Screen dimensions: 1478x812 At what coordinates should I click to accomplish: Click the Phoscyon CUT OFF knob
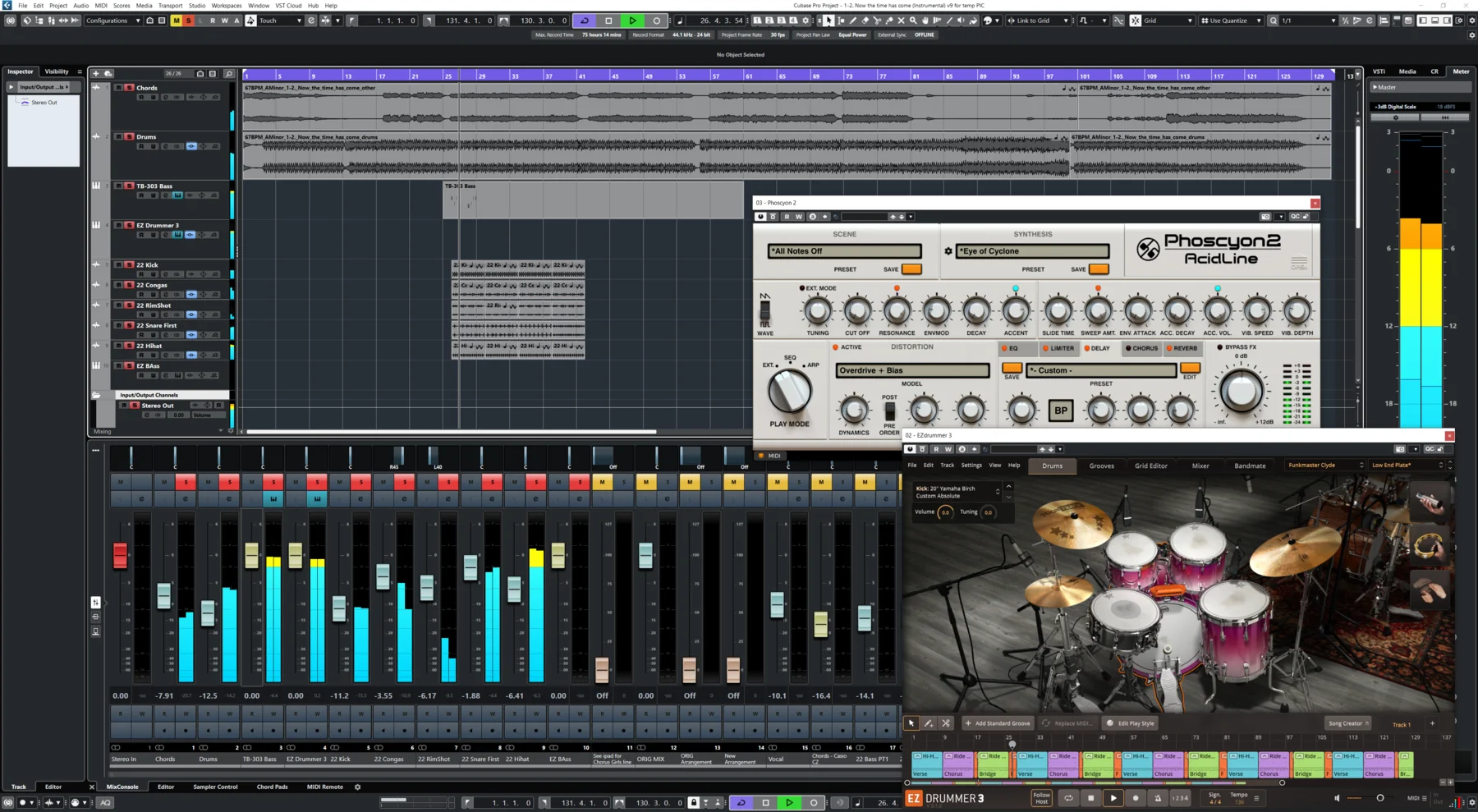(857, 311)
